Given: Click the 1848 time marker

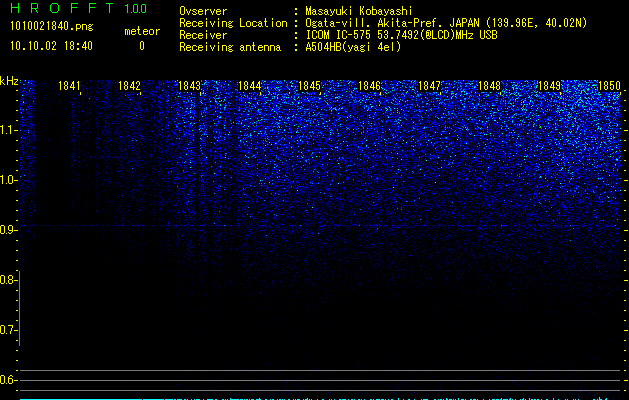Looking at the screenshot, I should click(x=489, y=85).
